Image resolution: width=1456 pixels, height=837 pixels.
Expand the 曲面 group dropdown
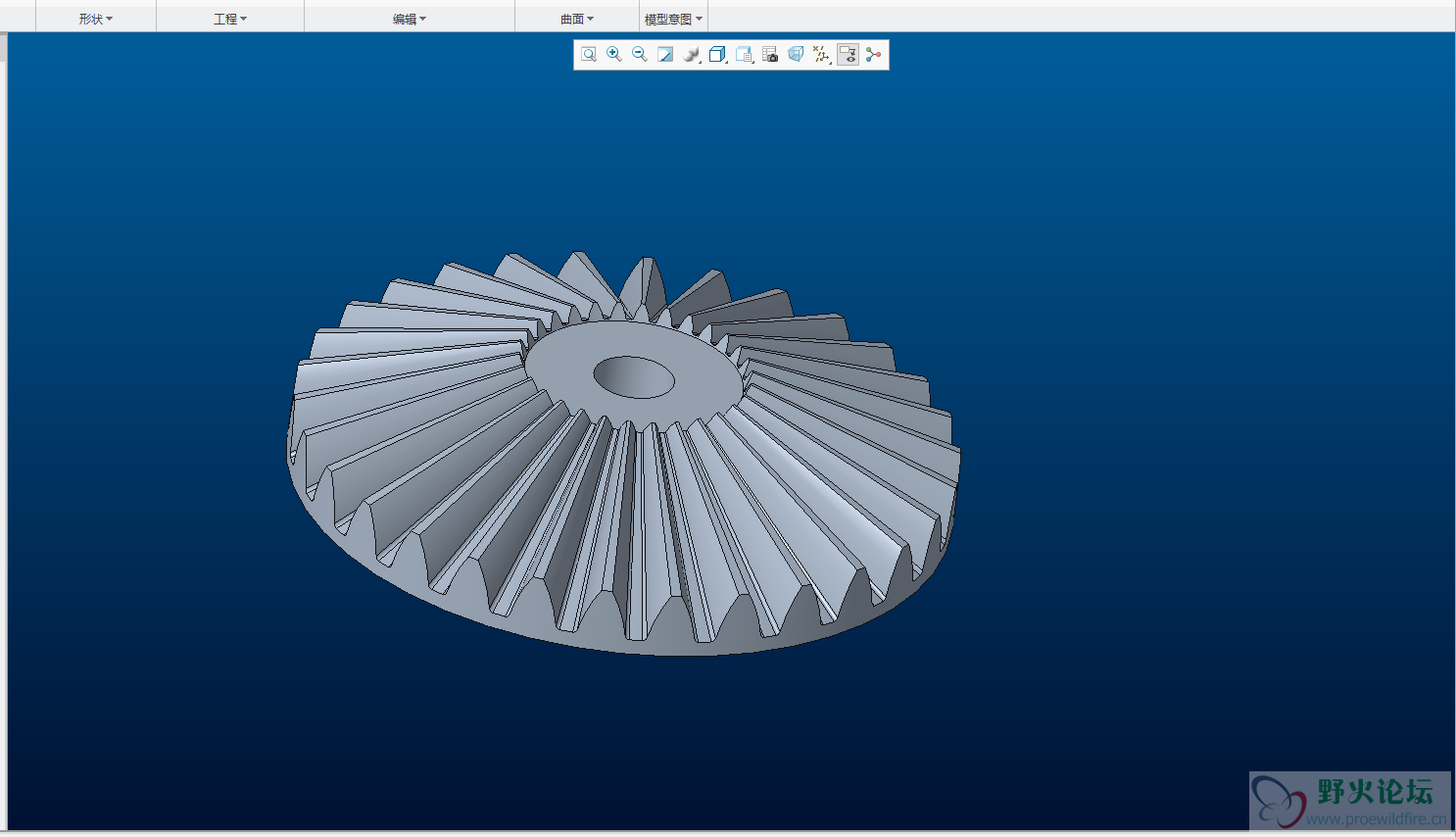[577, 19]
